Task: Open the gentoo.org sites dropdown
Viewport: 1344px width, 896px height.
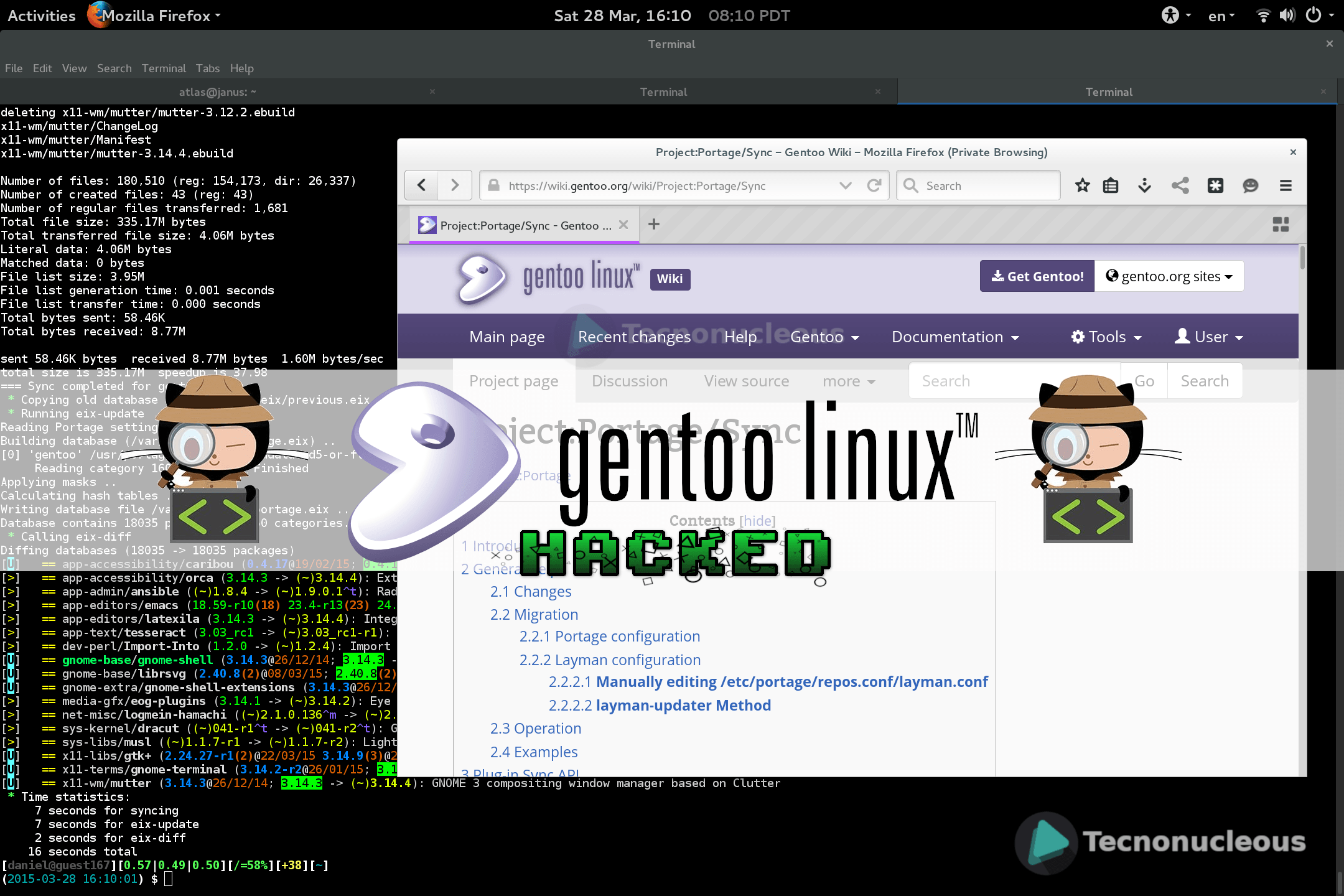Action: (1169, 276)
